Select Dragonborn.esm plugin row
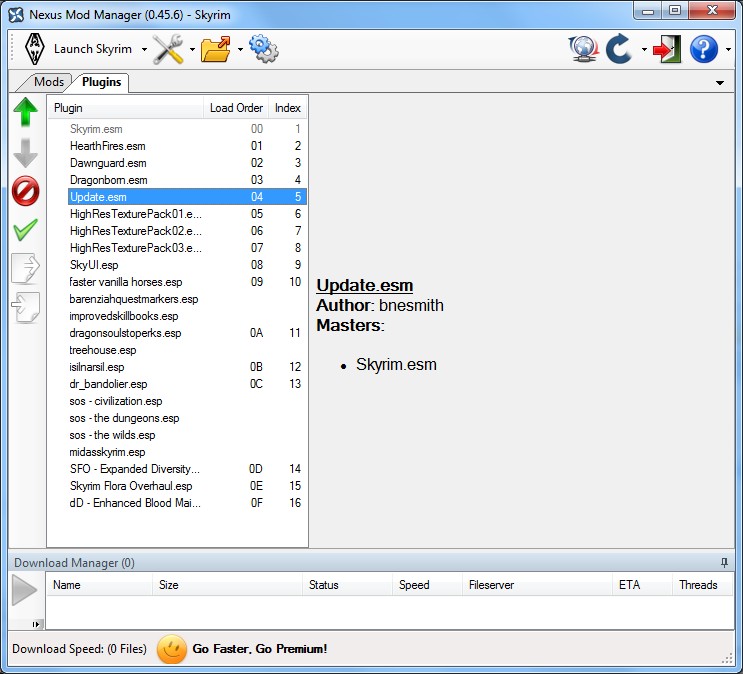This screenshot has width=743, height=674. (187, 180)
